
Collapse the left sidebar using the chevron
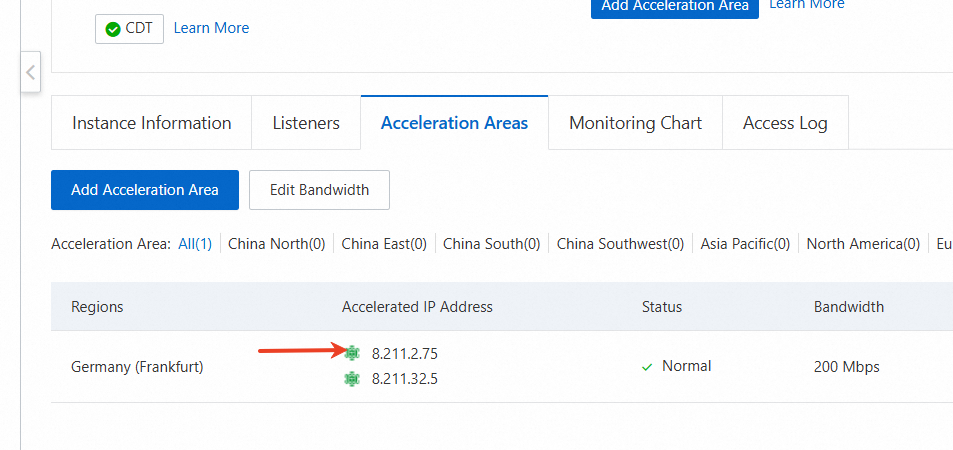pos(31,72)
